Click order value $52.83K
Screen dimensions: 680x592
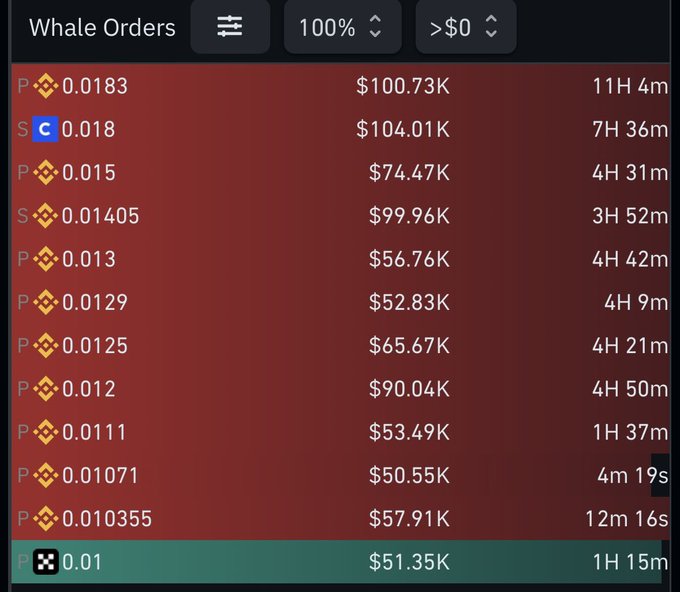click(x=409, y=302)
